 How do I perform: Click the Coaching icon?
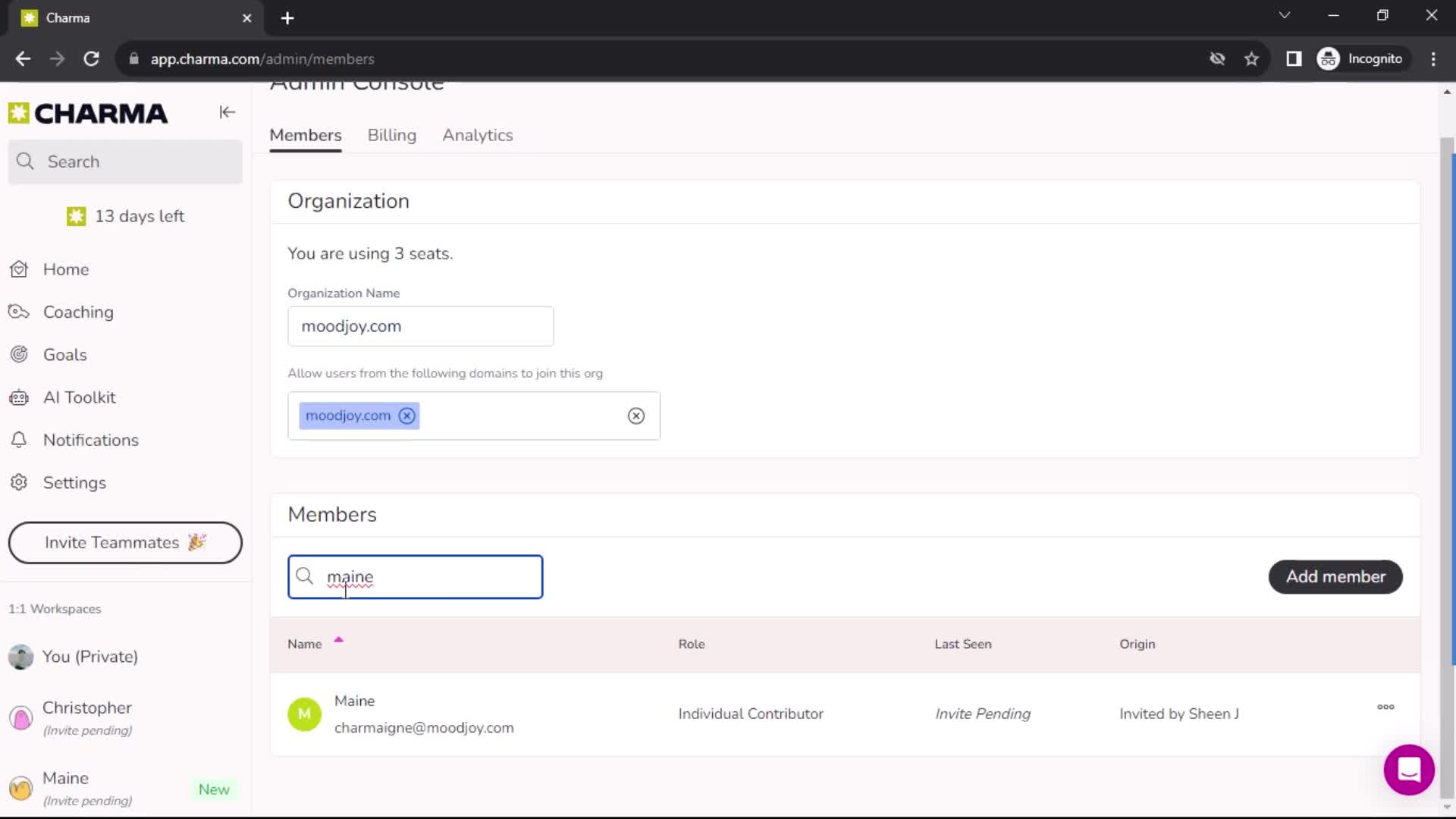tap(19, 312)
